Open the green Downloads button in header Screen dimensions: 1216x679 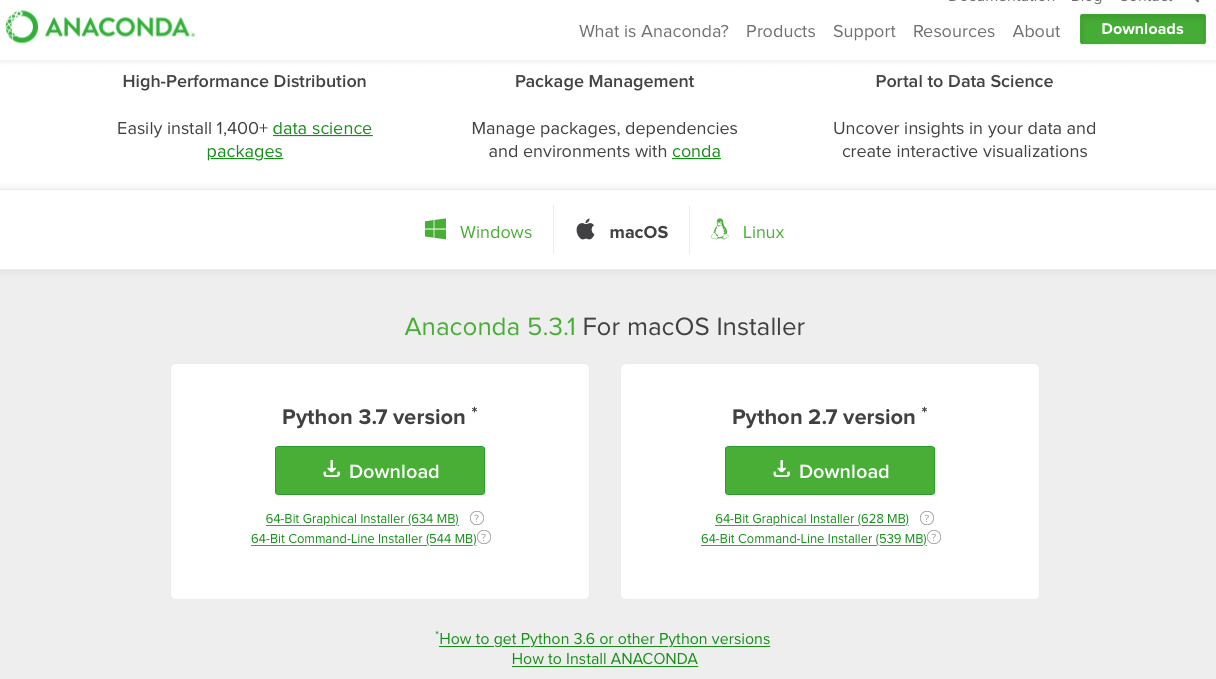[x=1142, y=29]
